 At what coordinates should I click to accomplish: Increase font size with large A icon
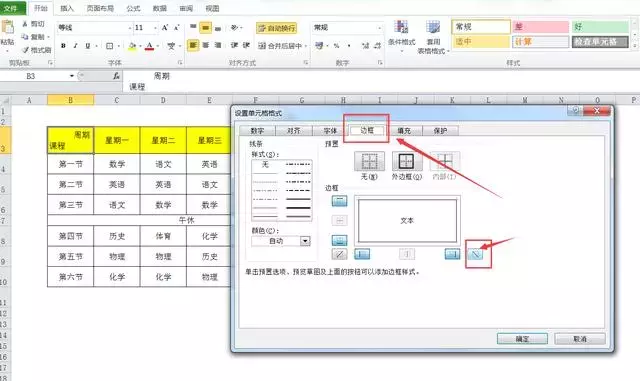coord(165,28)
